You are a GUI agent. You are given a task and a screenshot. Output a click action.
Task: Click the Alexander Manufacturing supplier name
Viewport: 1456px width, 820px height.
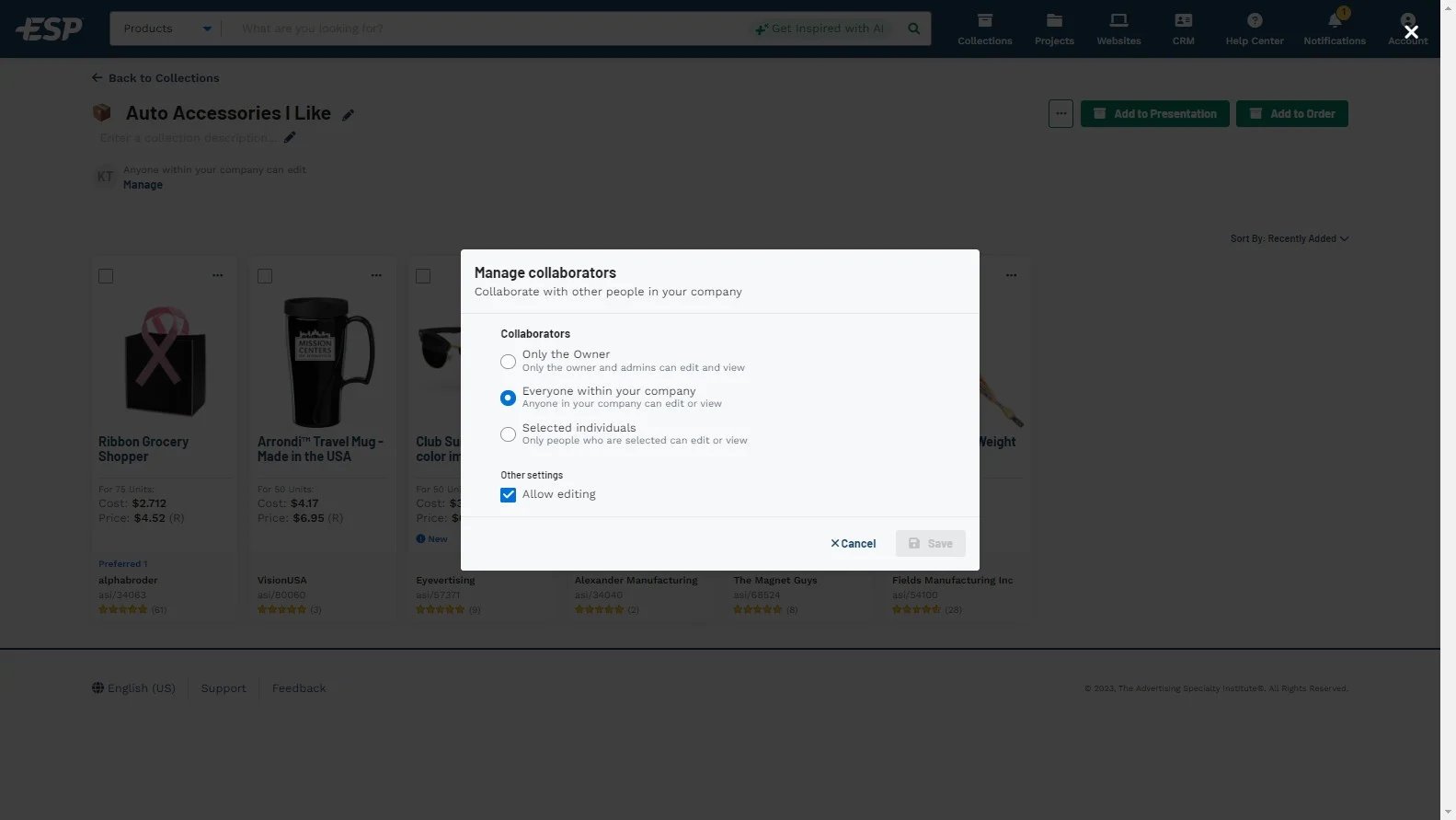(x=636, y=581)
